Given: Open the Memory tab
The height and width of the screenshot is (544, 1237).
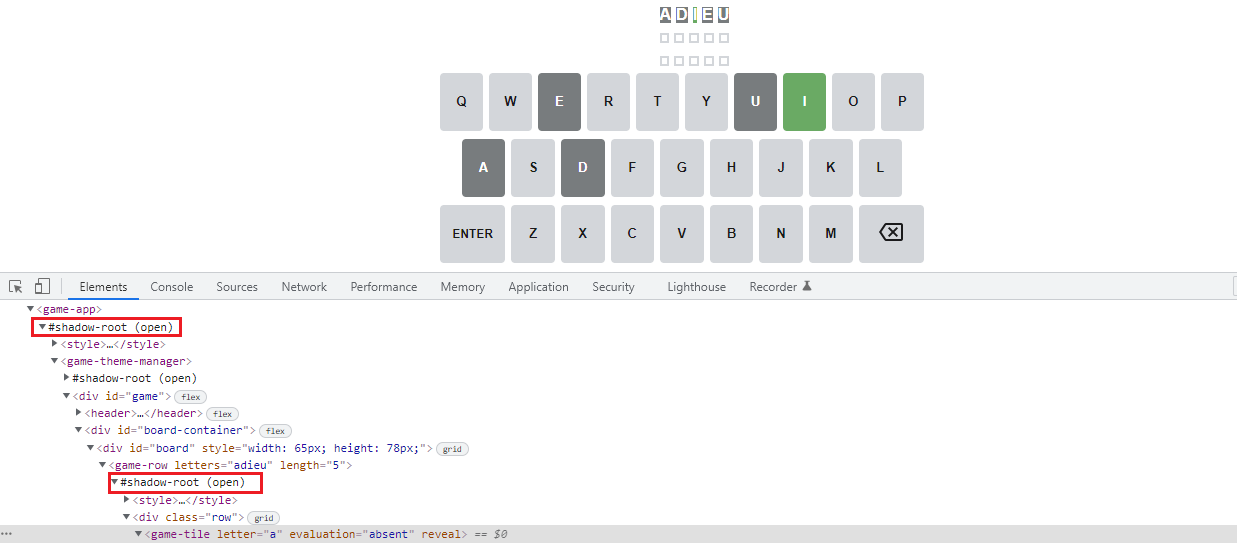Looking at the screenshot, I should [463, 286].
